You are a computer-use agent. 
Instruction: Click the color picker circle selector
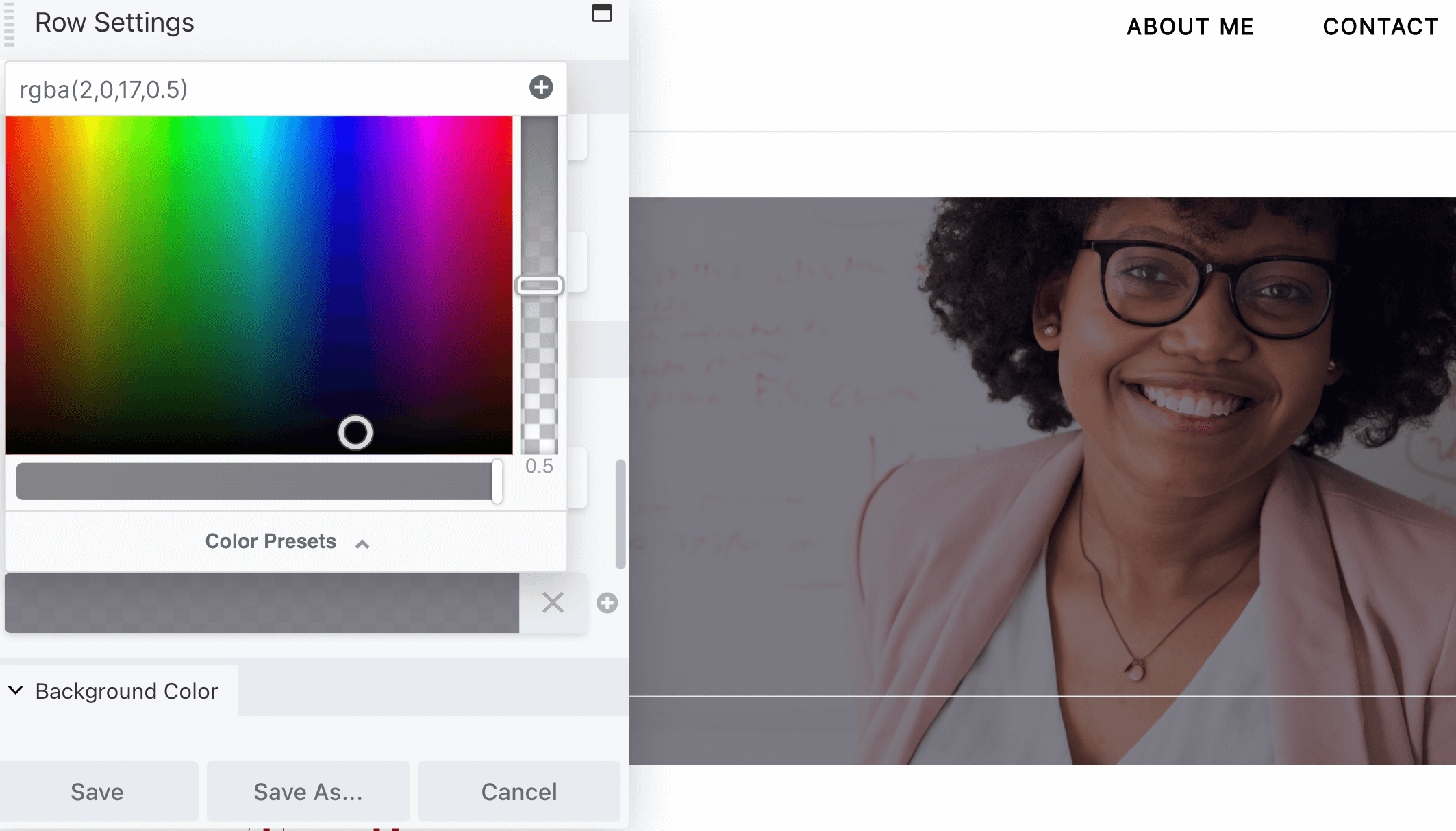(x=355, y=432)
